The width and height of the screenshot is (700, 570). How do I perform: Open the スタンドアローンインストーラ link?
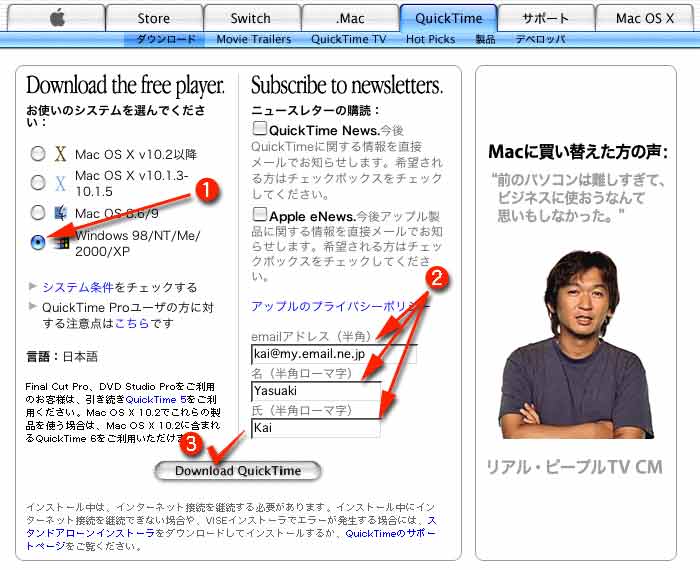pyautogui.click(x=231, y=527)
